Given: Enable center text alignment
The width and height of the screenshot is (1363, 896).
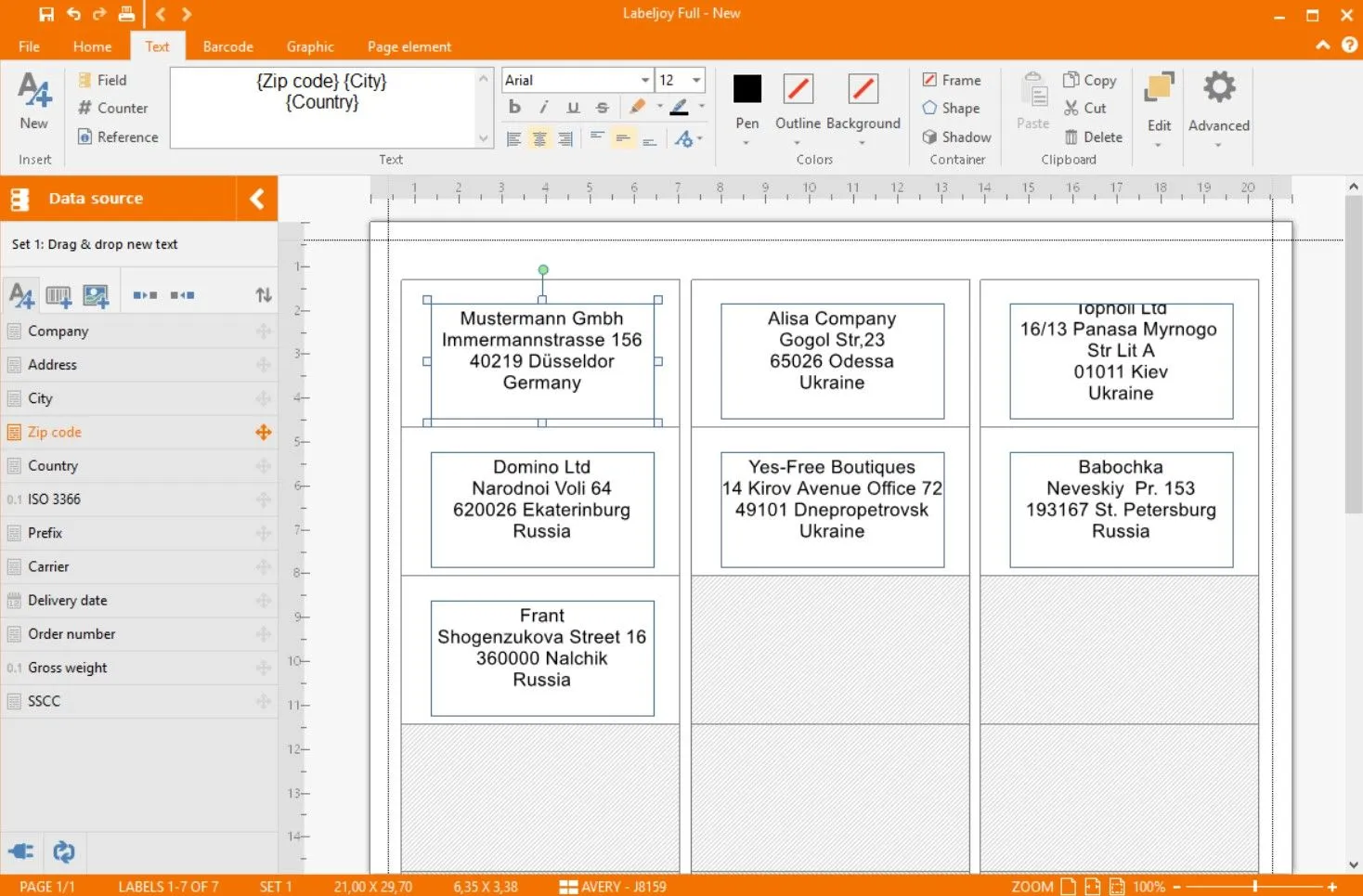Looking at the screenshot, I should [x=539, y=139].
